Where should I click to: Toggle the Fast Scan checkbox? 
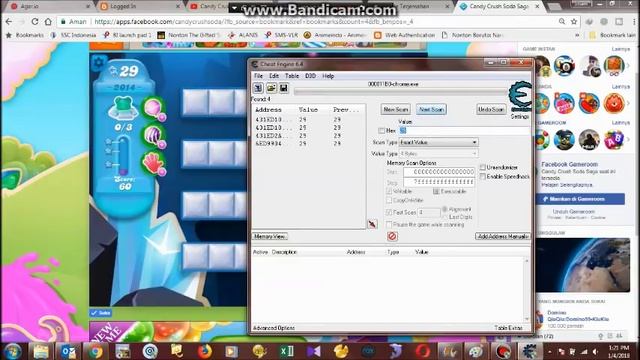(x=389, y=212)
